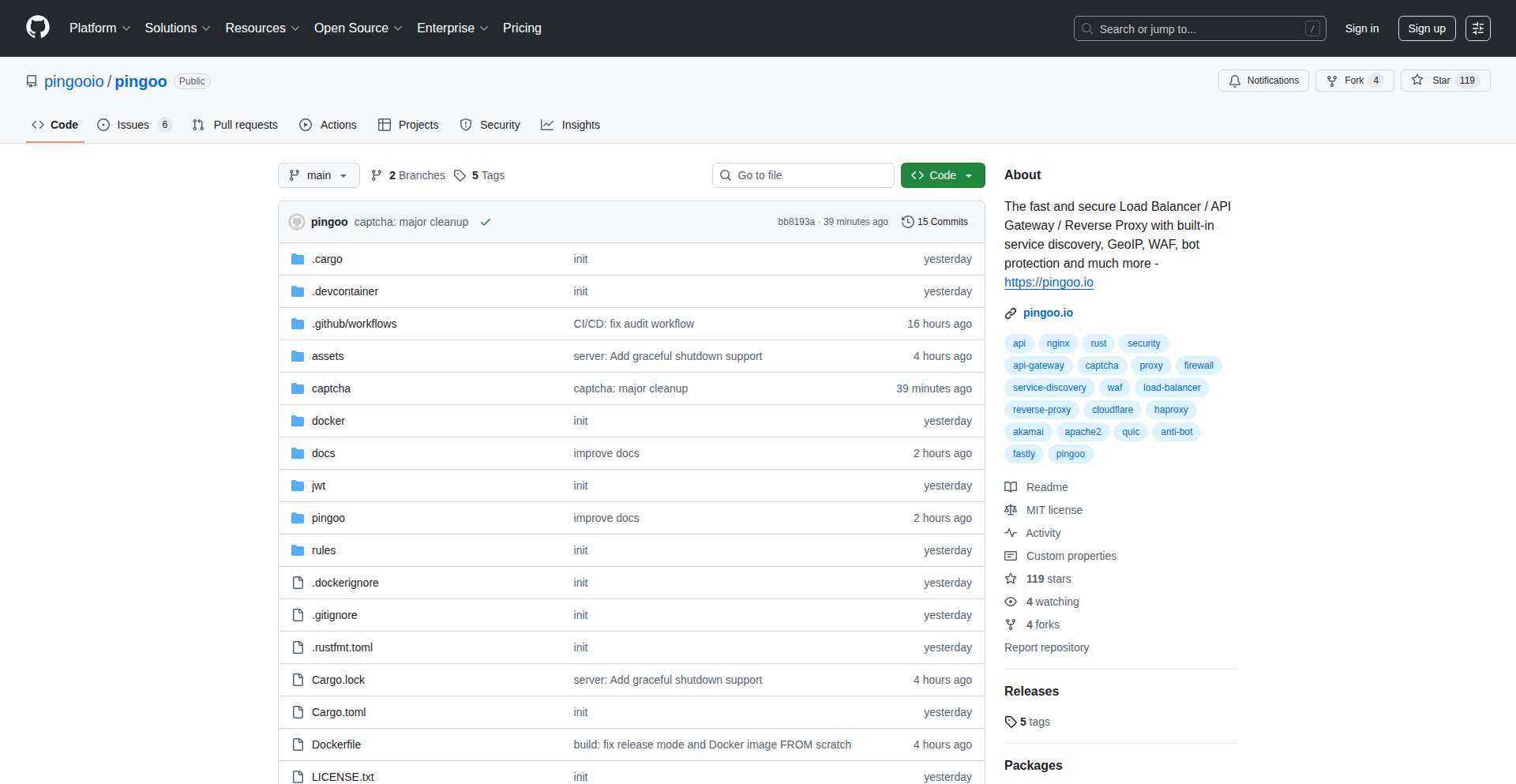Open the https://pingoo.io link in About

click(1049, 282)
